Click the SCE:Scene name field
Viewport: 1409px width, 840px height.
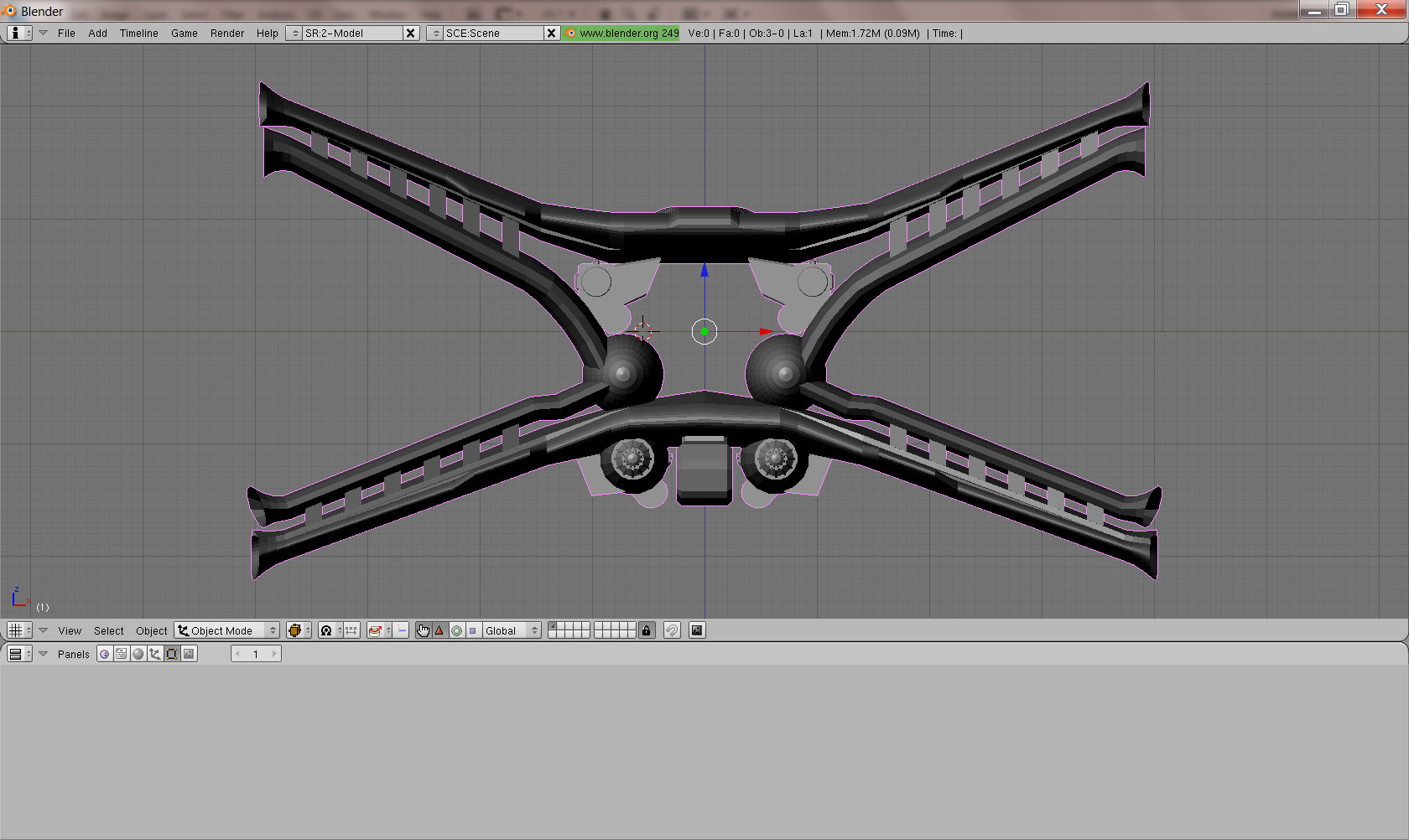pos(491,34)
